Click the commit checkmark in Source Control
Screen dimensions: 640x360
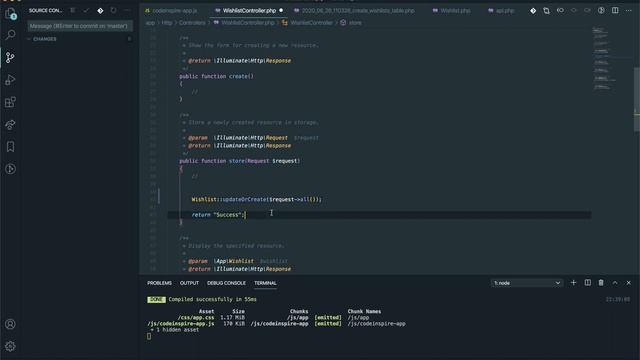click(x=86, y=10)
